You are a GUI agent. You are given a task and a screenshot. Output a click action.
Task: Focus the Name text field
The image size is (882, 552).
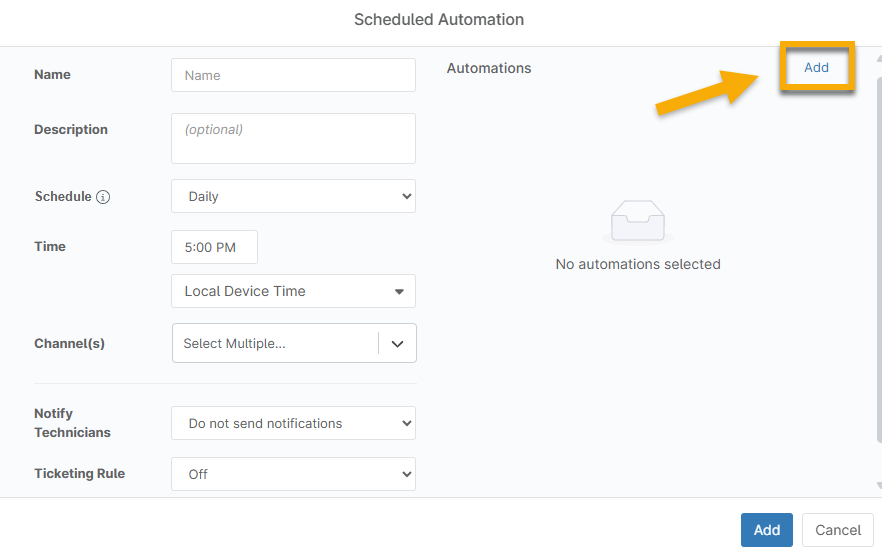293,75
